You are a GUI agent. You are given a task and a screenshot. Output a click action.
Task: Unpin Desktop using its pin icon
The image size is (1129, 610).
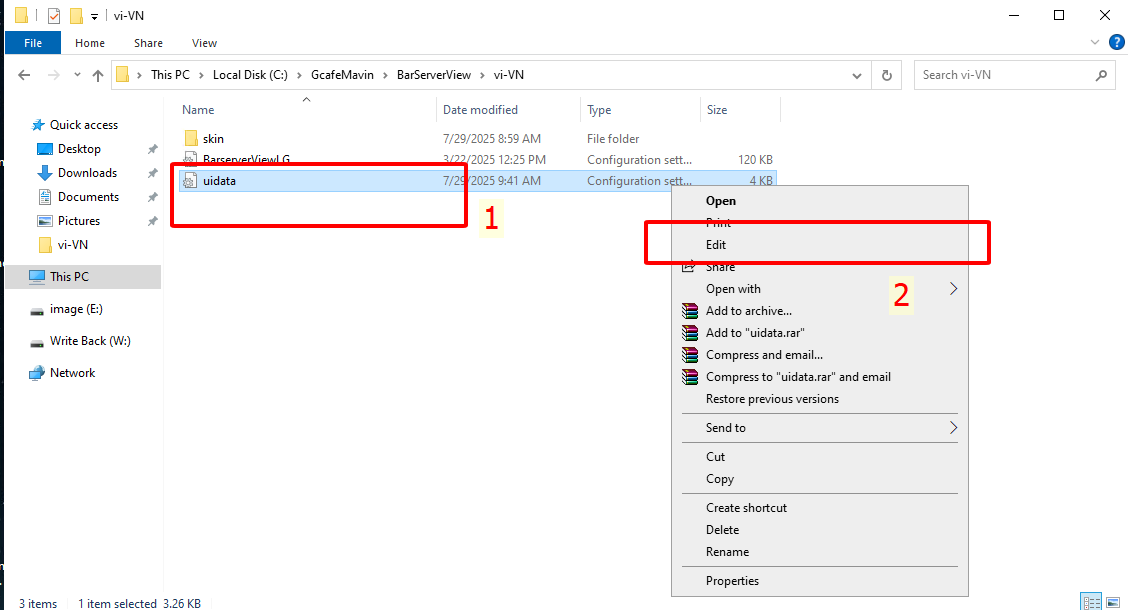point(153,149)
